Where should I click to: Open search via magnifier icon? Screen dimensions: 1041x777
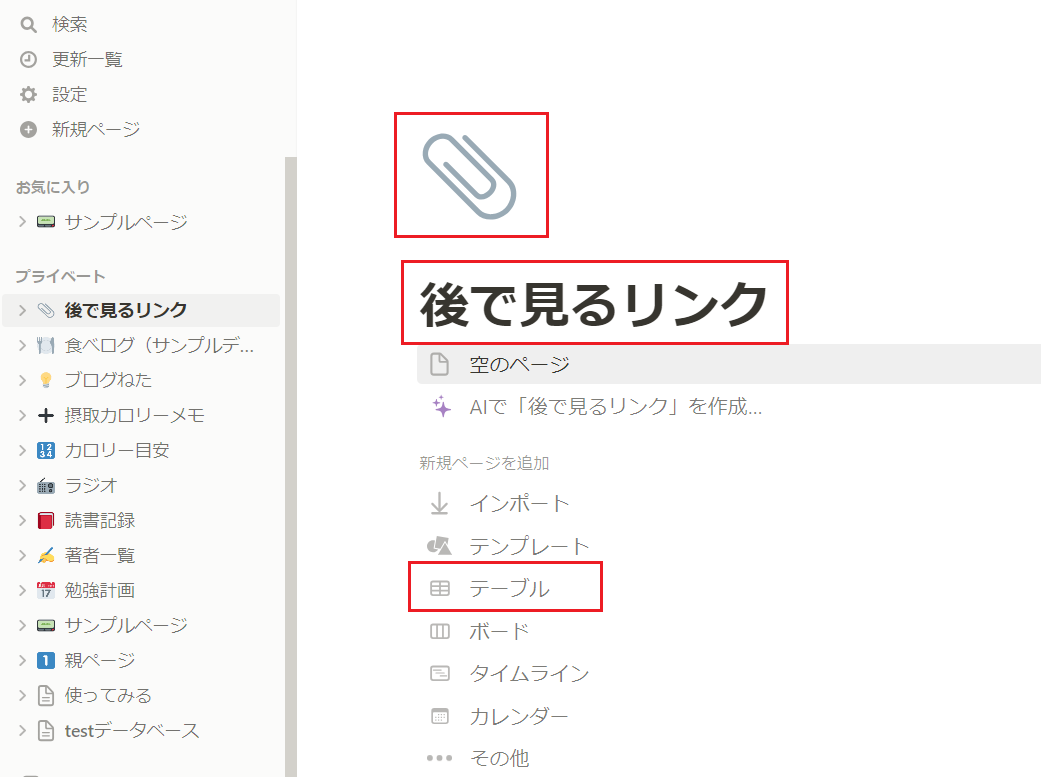28,25
